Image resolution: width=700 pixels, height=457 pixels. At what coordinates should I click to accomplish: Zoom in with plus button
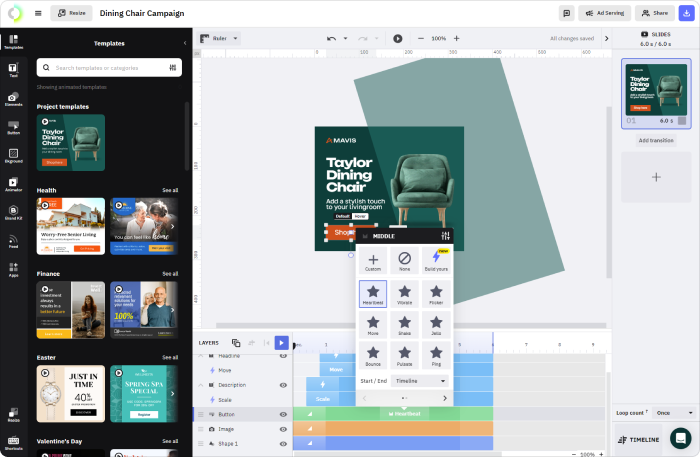456,38
